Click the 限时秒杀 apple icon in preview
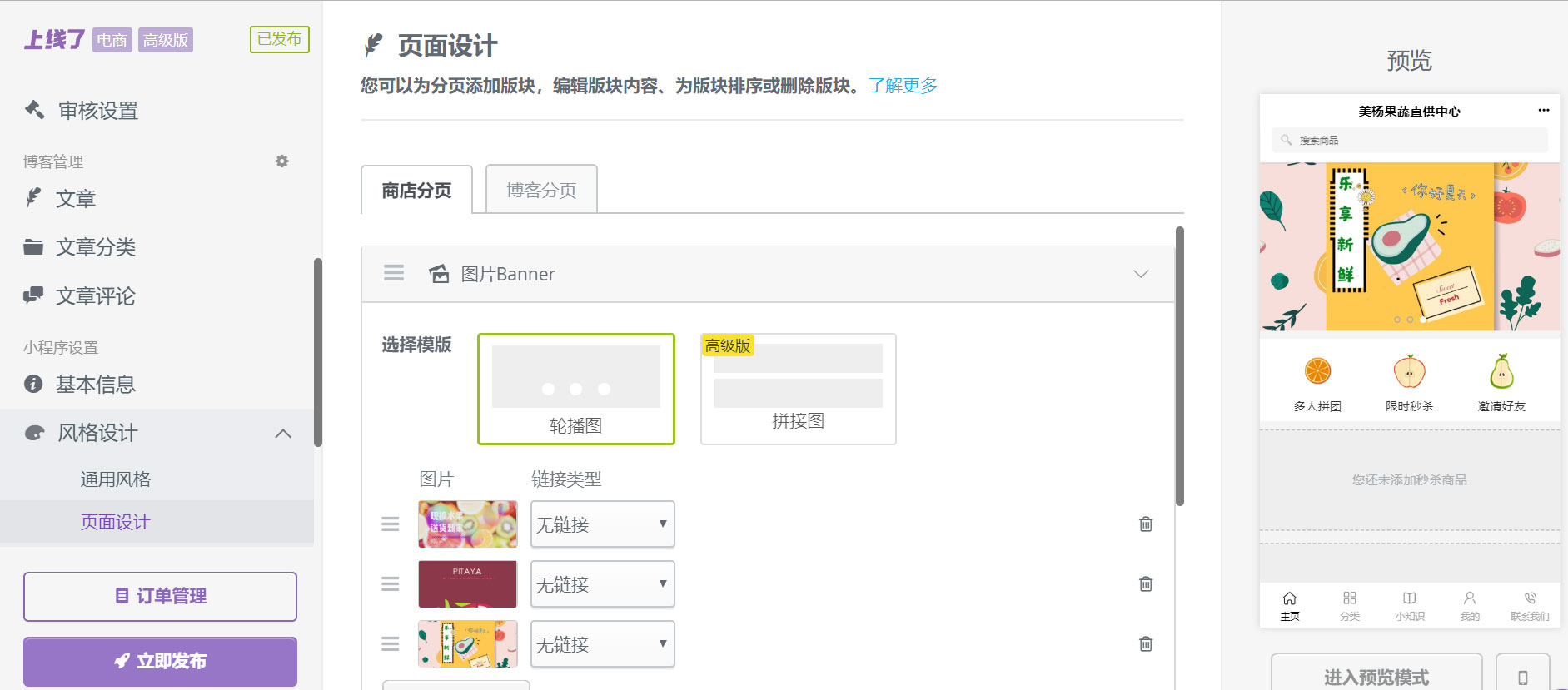 (1410, 371)
